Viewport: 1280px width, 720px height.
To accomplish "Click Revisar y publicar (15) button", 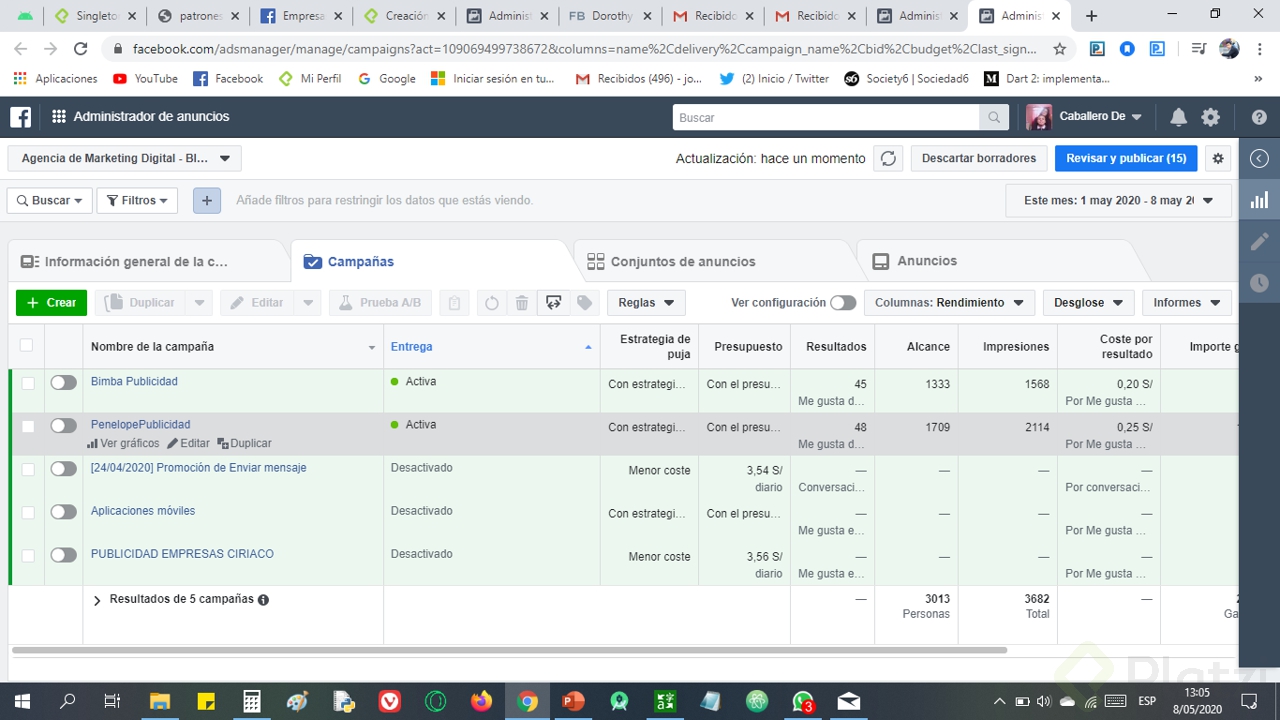I will click(1126, 158).
